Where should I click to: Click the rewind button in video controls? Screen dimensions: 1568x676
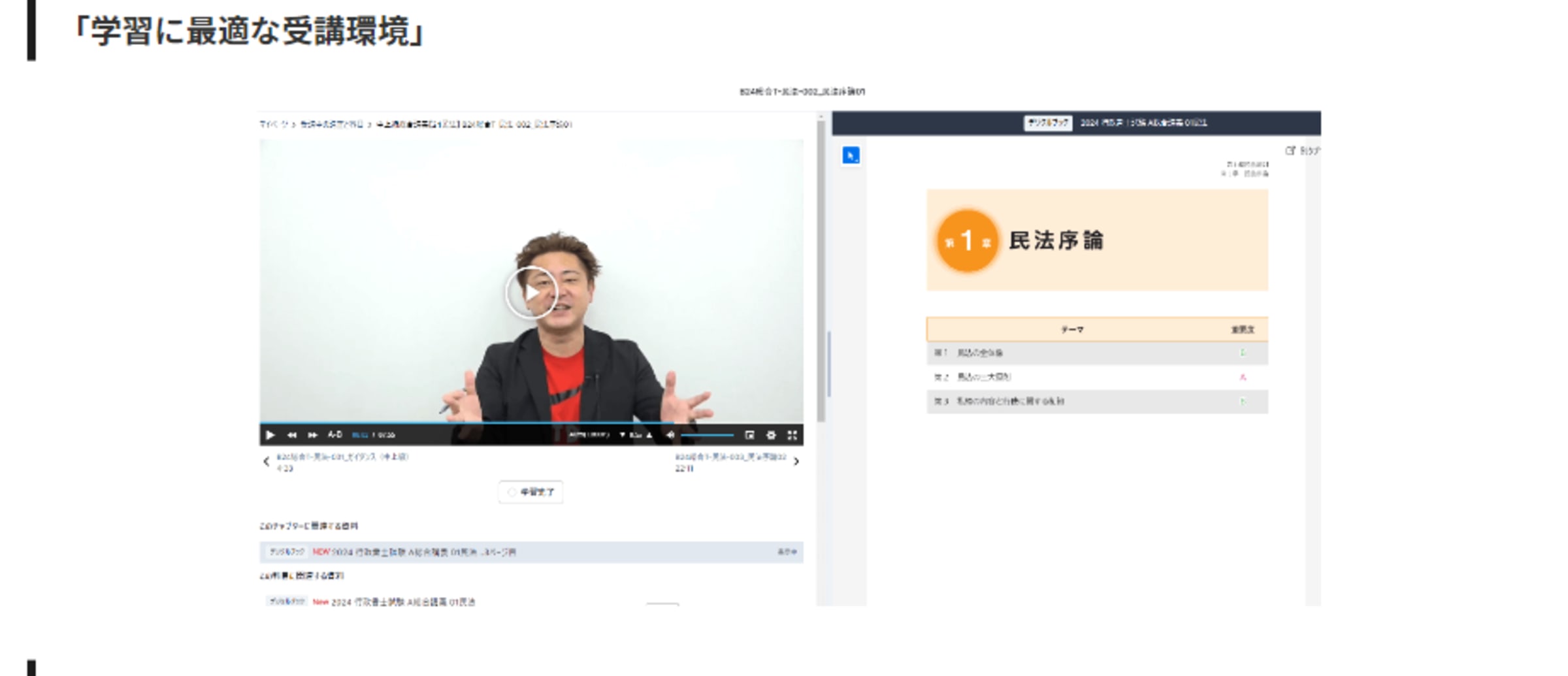pyautogui.click(x=292, y=435)
